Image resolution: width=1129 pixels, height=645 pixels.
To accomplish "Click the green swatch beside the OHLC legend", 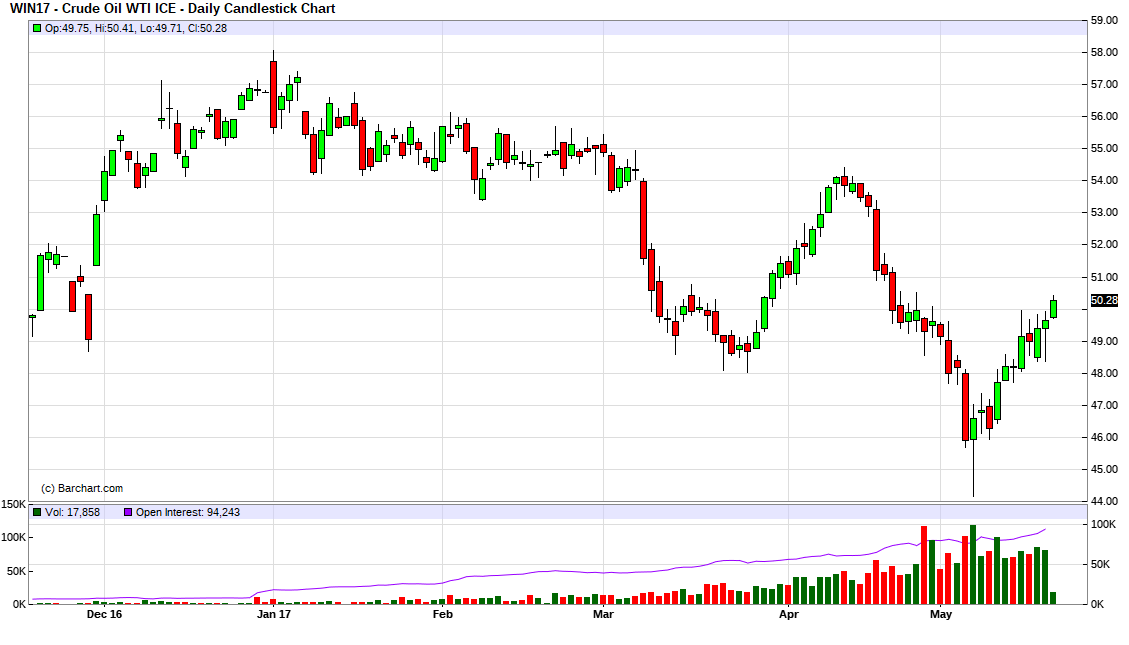I will click(x=37, y=28).
